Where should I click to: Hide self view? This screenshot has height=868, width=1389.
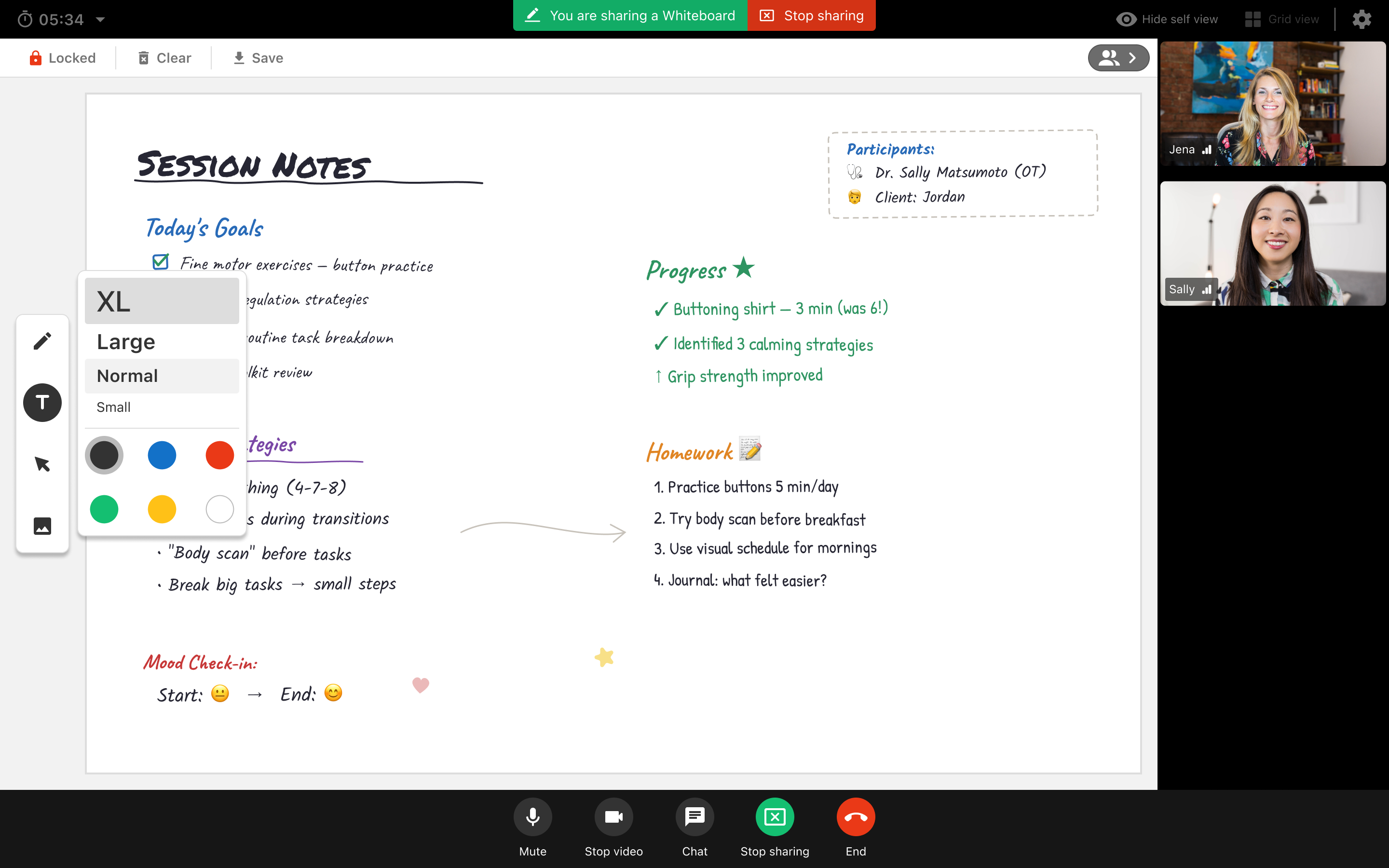pyautogui.click(x=1167, y=19)
